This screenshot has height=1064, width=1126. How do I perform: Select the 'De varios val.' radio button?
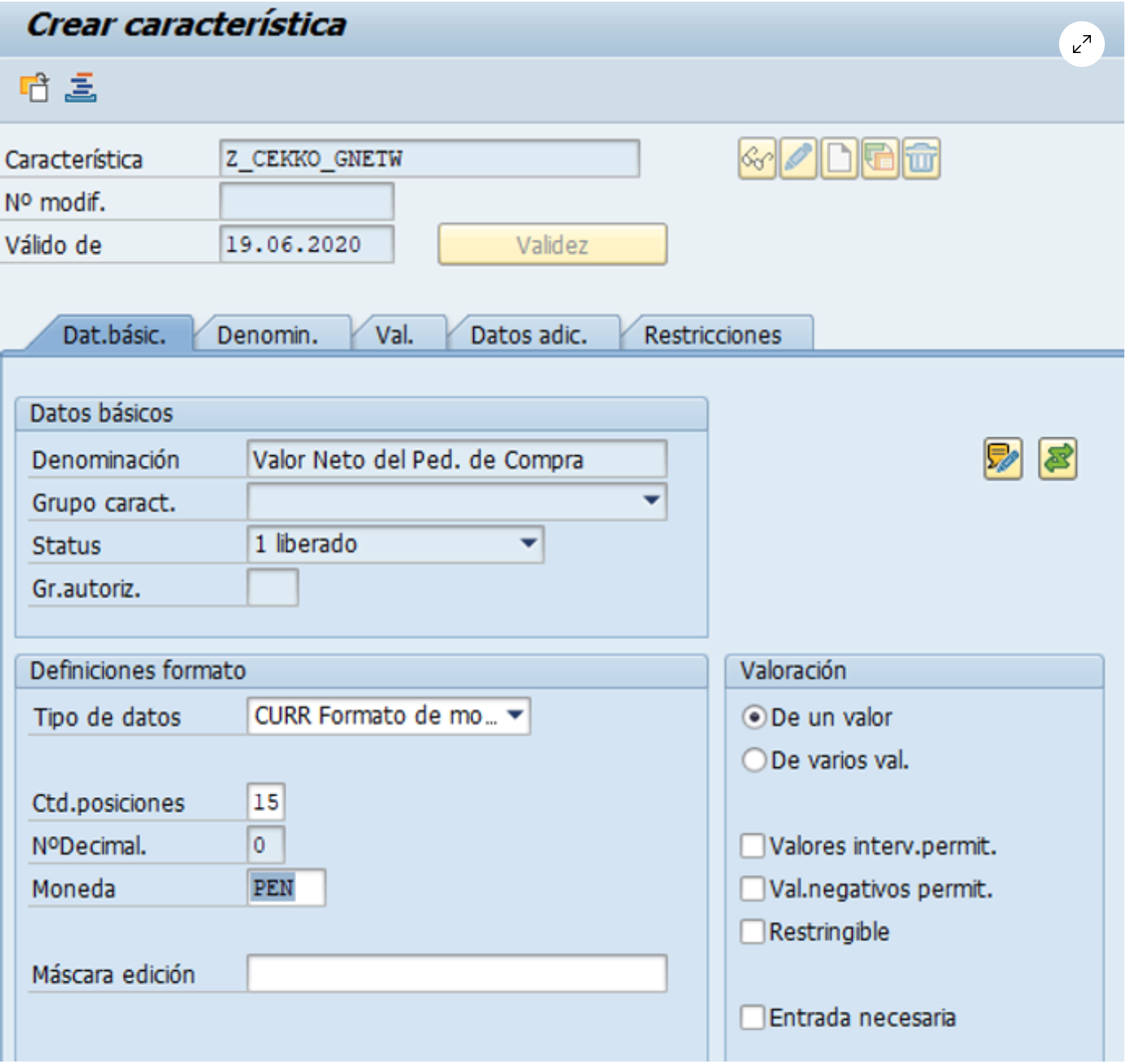754,760
